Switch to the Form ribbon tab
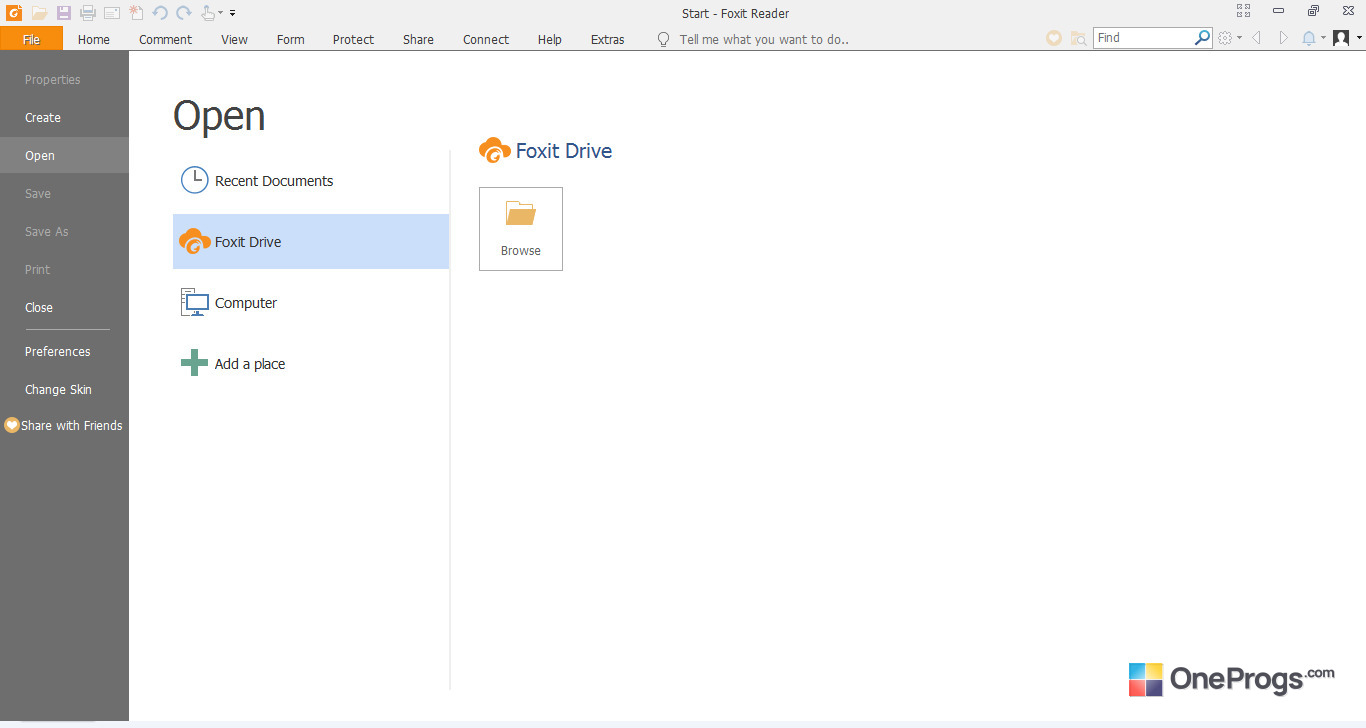Viewport: 1366px width, 728px height. 291,39
